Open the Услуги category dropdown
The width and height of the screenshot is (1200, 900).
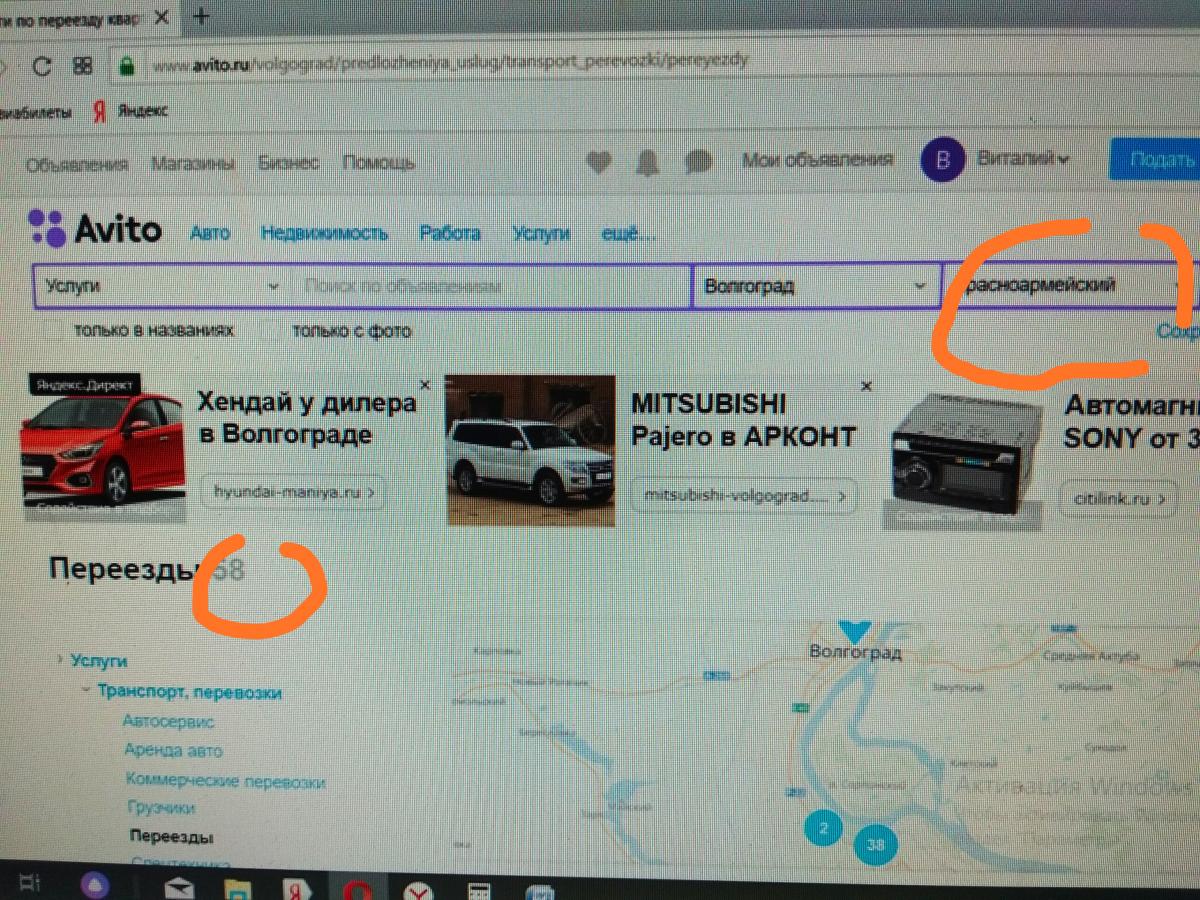(161, 286)
